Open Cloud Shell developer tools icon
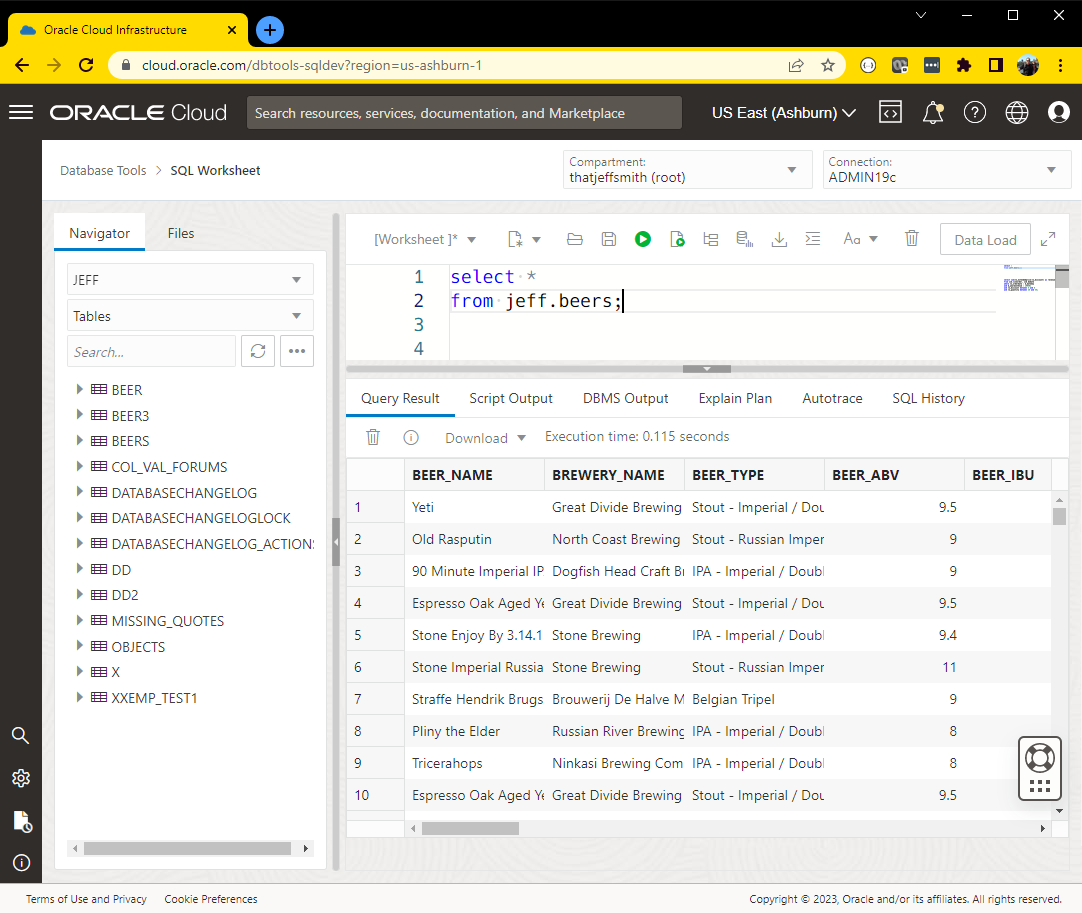1082x913 pixels. 890,112
